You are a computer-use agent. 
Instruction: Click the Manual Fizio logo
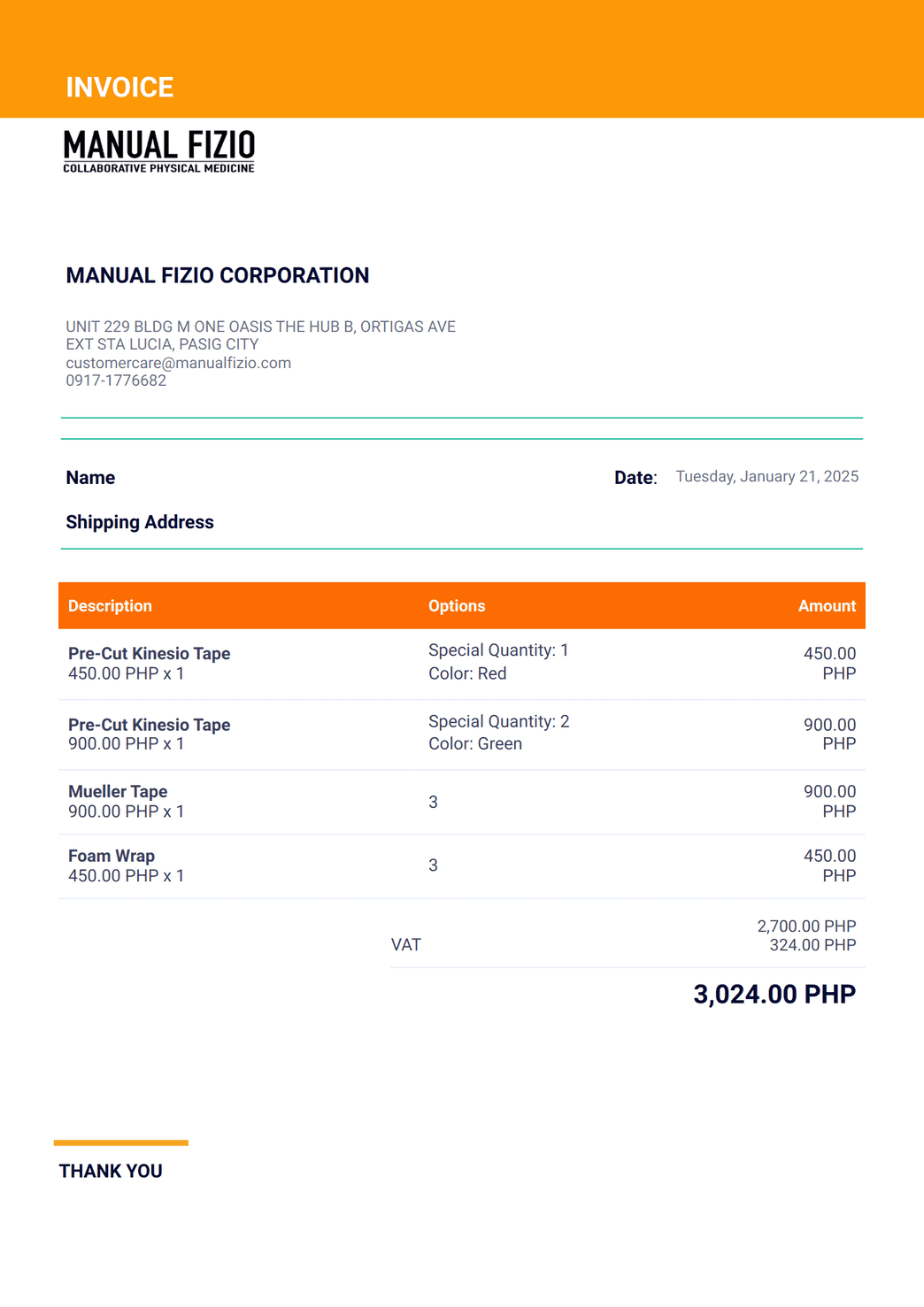[159, 151]
